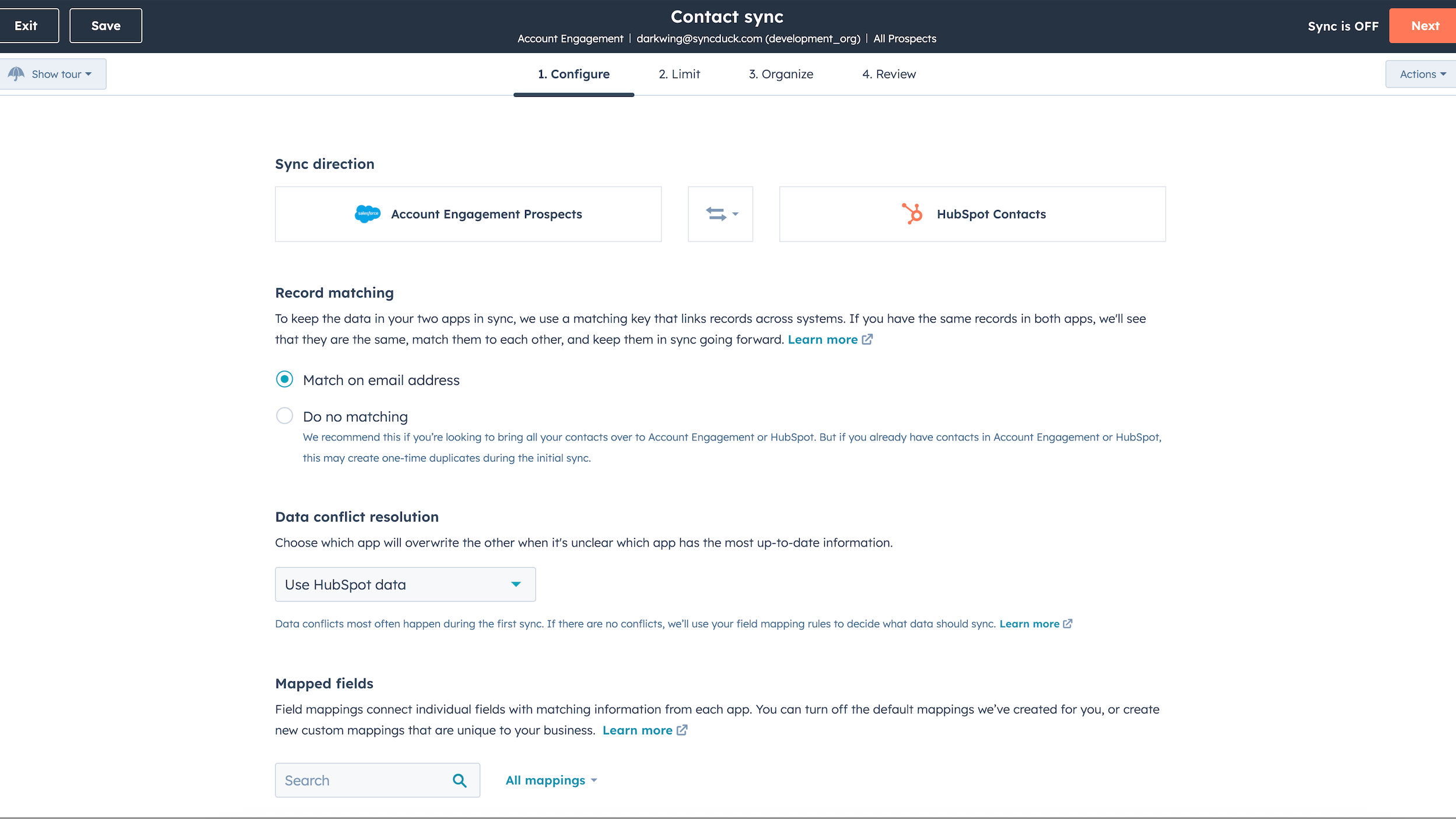Exit the contact sync setup
This screenshot has width=1456, height=819.
[x=26, y=26]
